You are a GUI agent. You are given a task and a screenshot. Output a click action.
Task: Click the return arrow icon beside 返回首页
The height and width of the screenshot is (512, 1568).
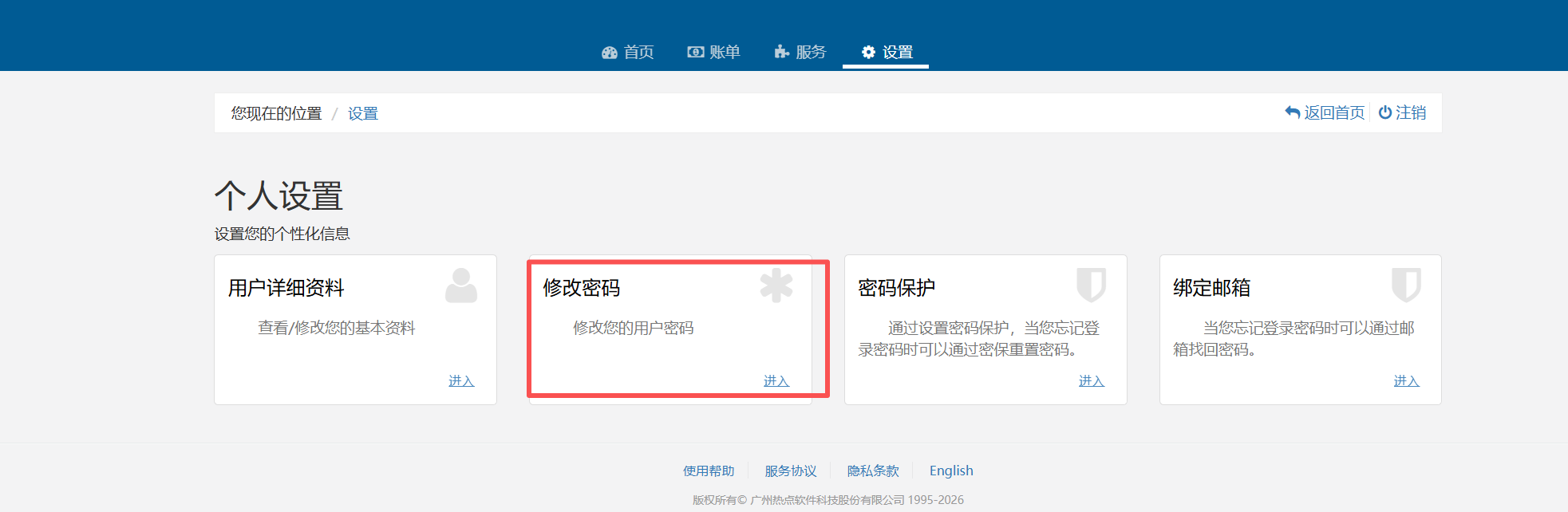(1293, 112)
